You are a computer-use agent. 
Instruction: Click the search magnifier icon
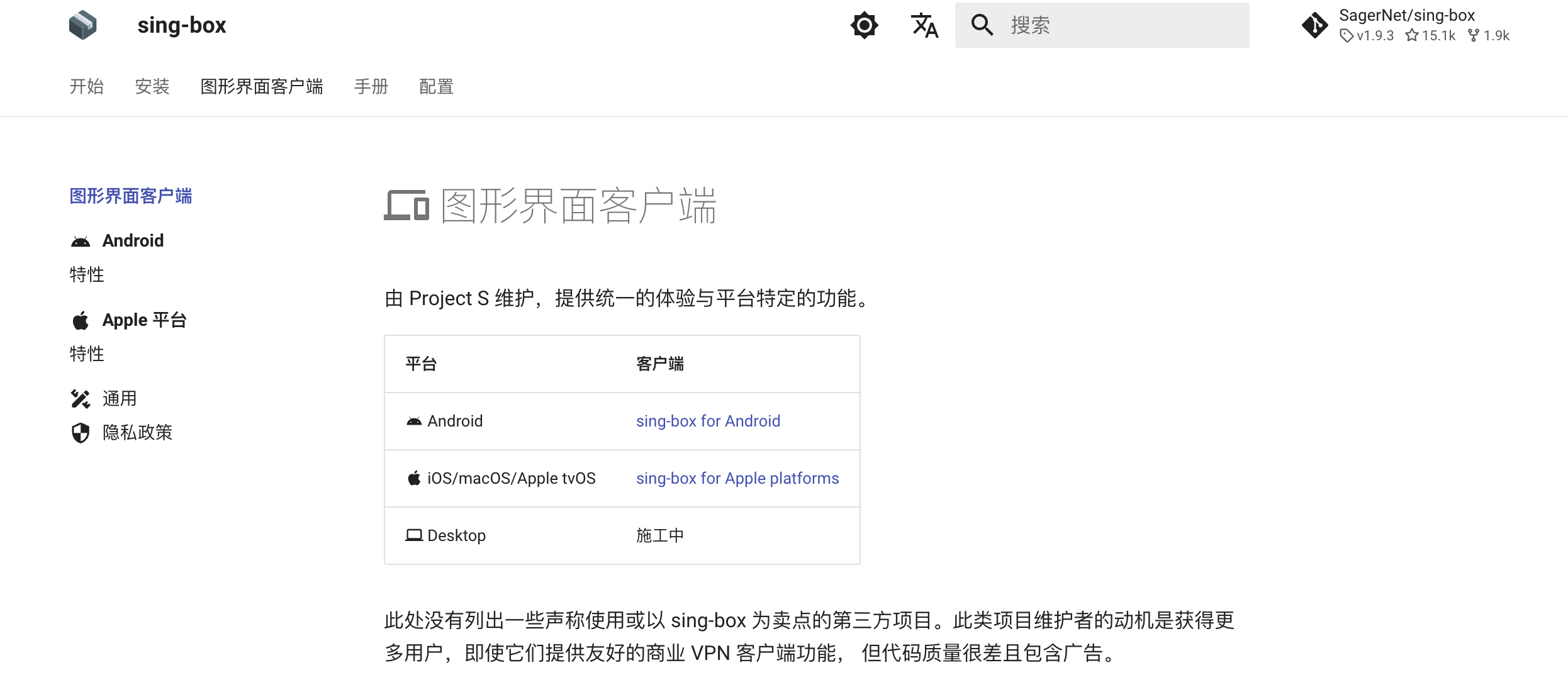(x=982, y=25)
